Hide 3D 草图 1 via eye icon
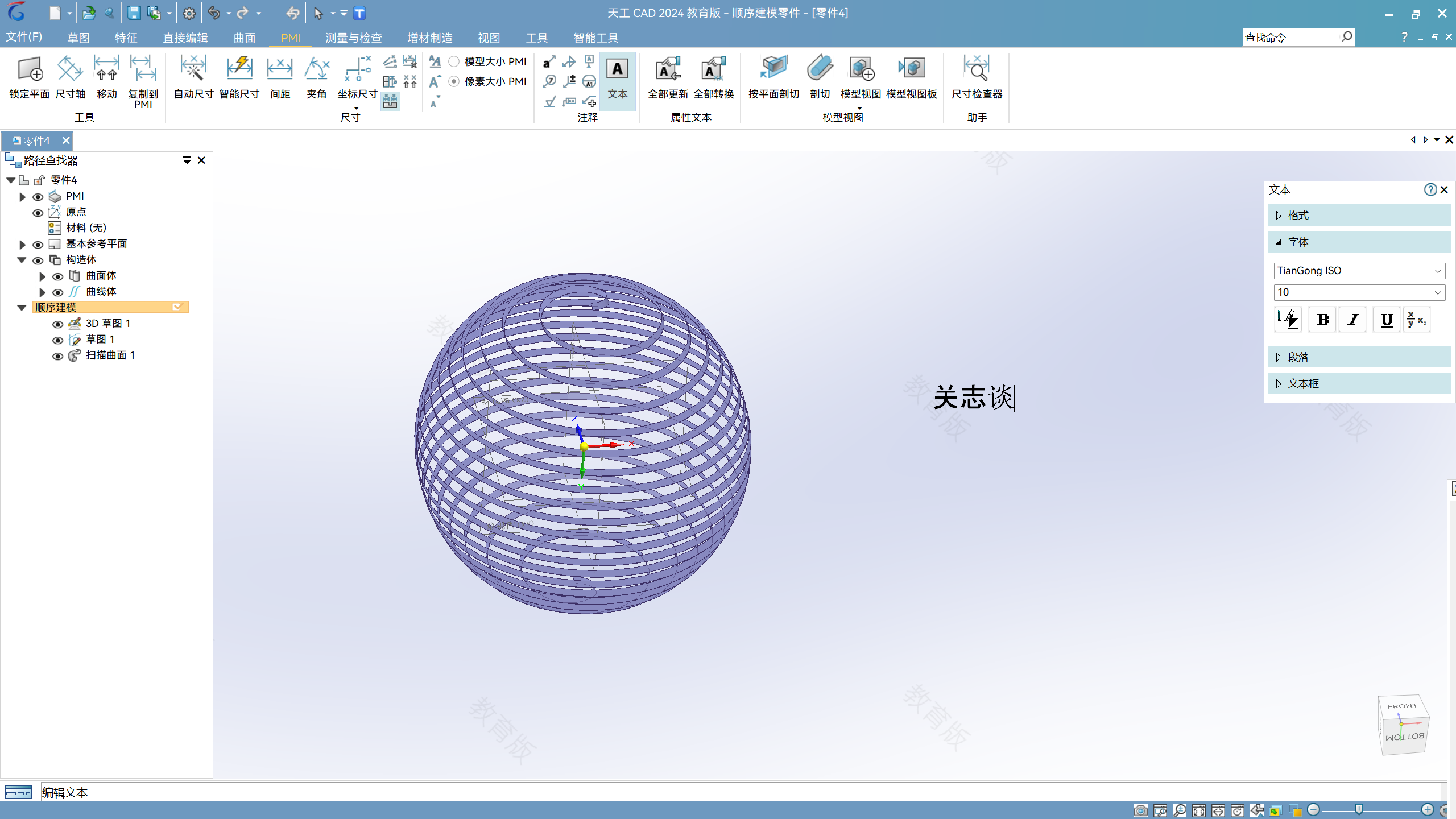The width and height of the screenshot is (1456, 819). click(x=57, y=324)
